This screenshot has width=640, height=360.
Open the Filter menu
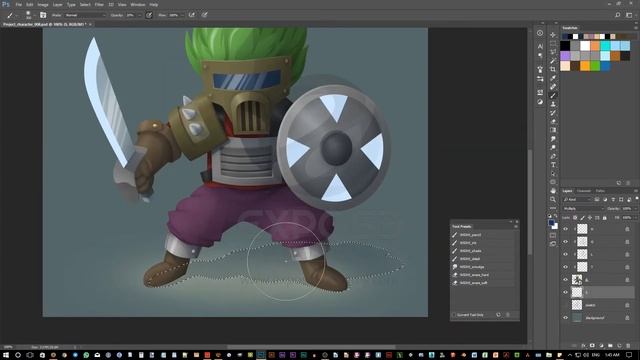99,4
